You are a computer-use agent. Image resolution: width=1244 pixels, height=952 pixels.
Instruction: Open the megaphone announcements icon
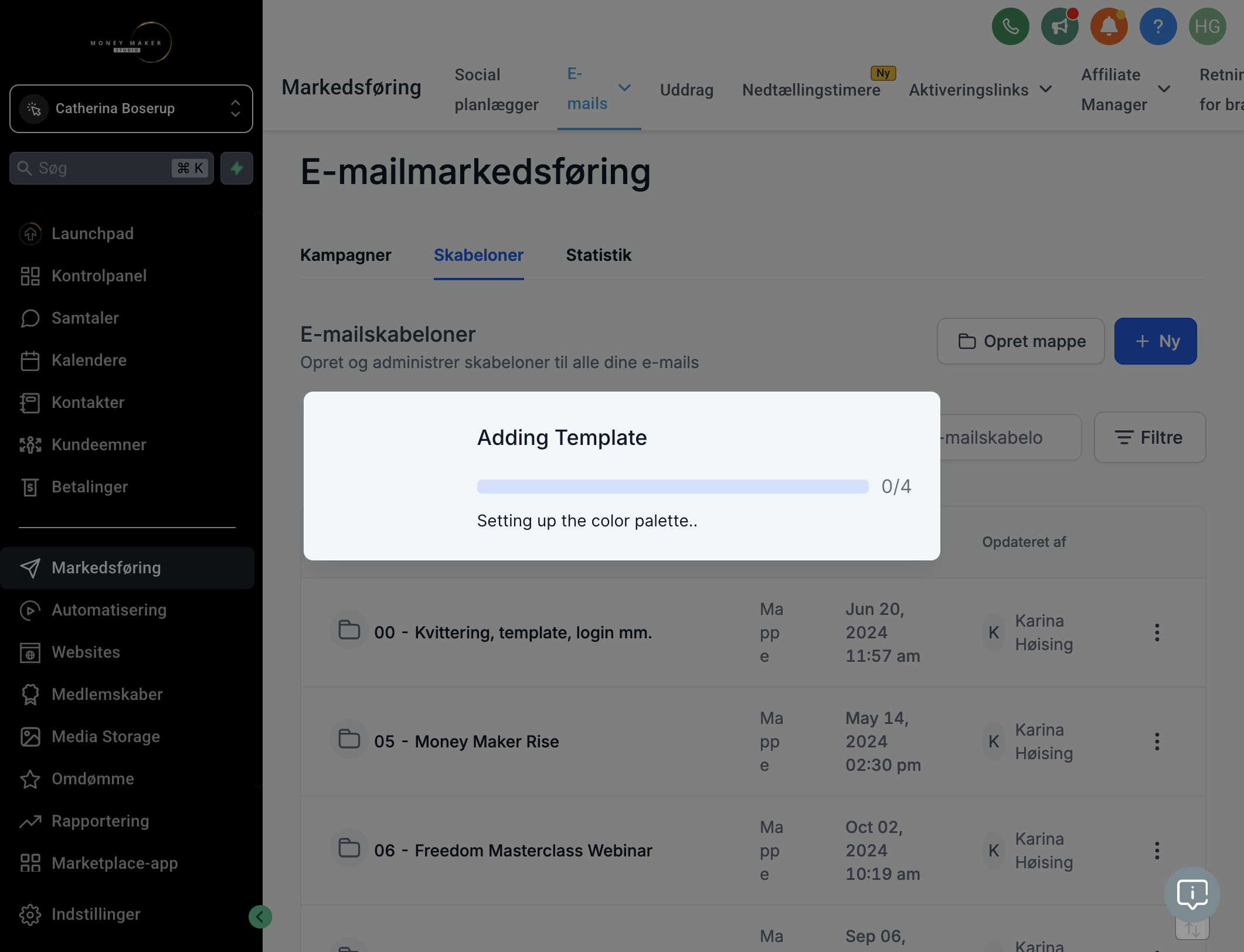coord(1059,26)
